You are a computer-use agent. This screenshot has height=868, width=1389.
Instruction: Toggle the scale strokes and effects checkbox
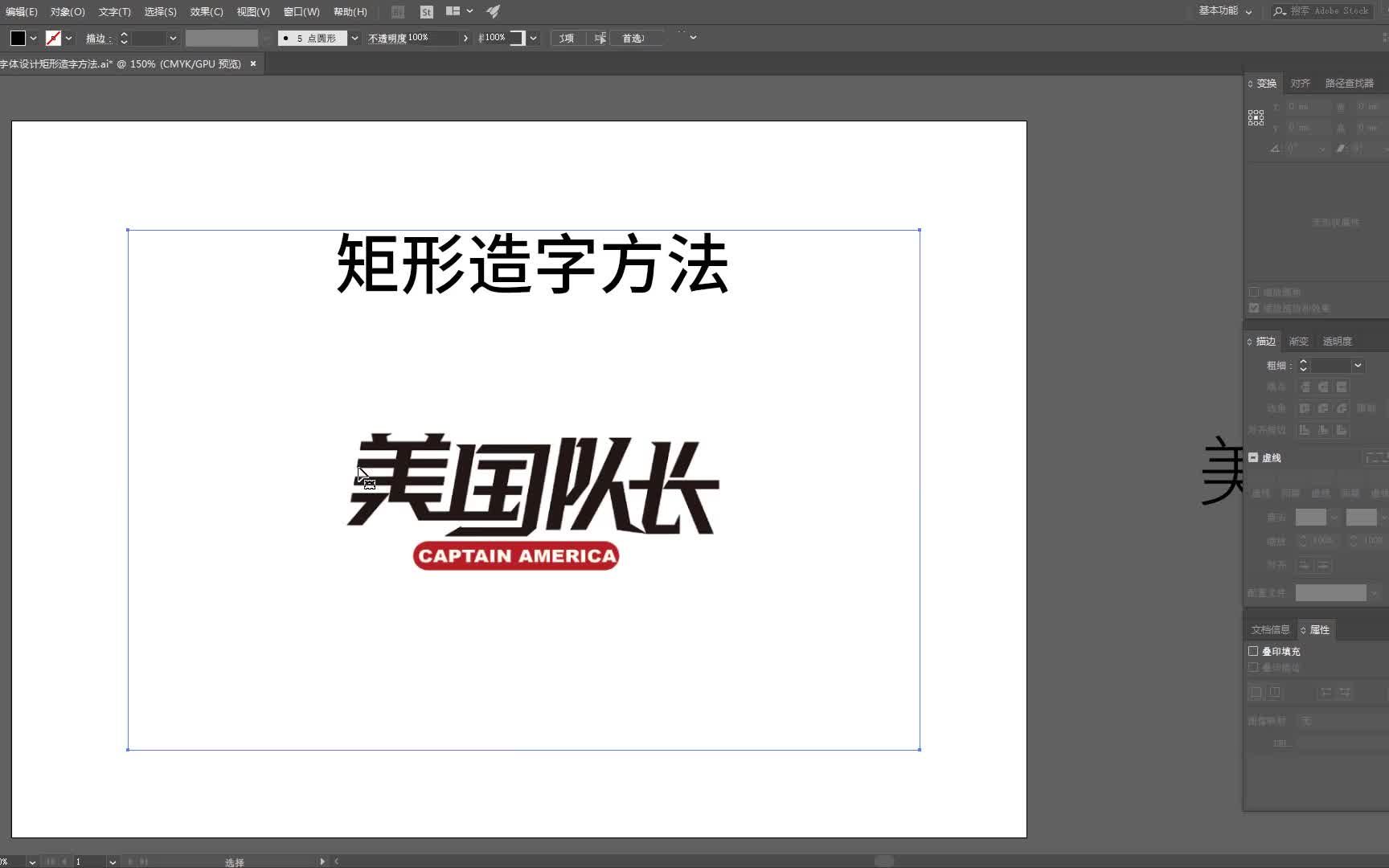1254,308
